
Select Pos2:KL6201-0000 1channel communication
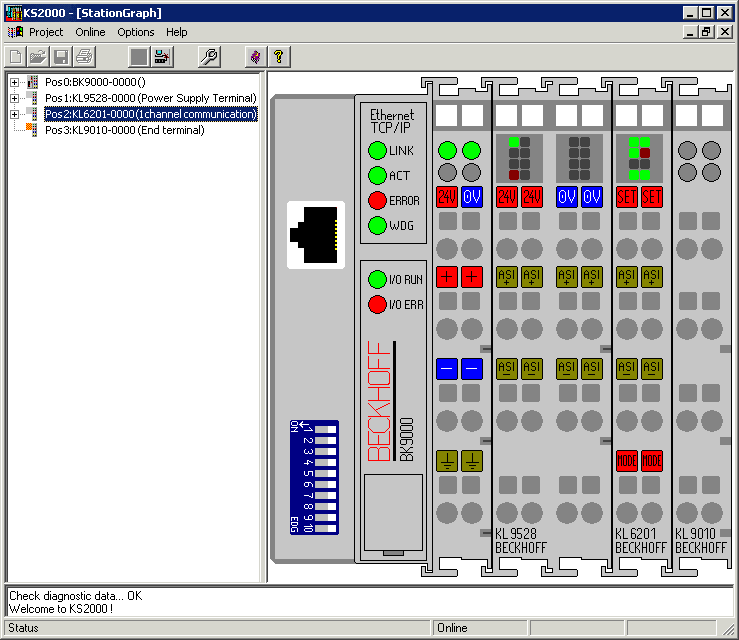click(x=151, y=114)
